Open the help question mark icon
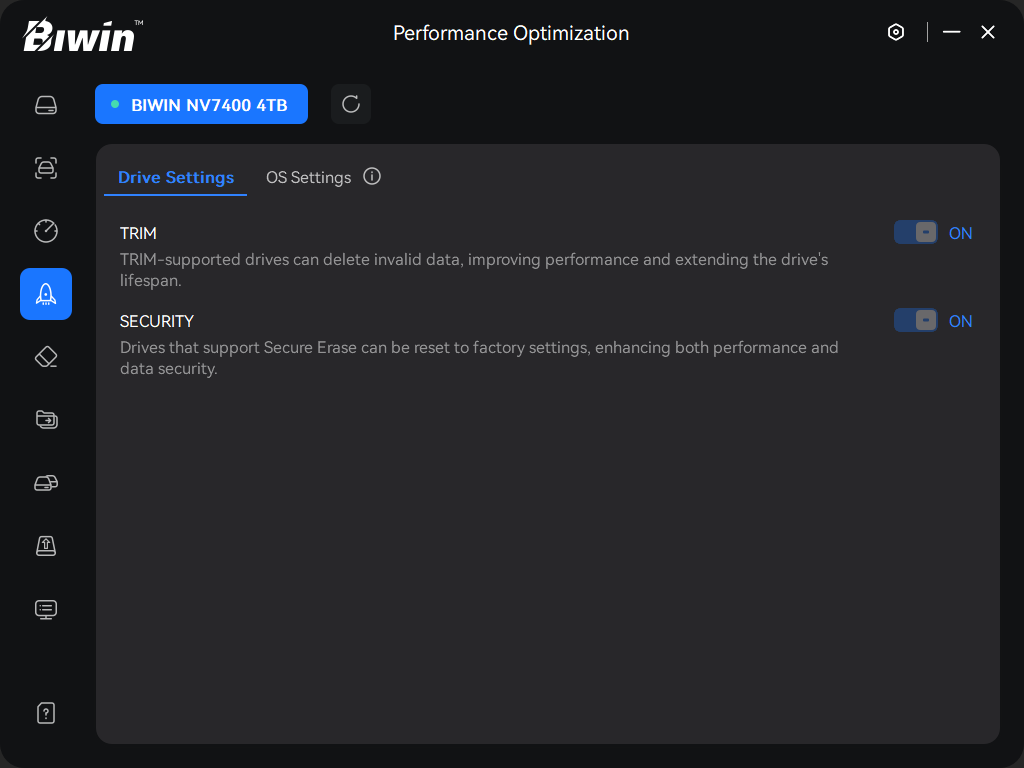Viewport: 1024px width, 768px height. pos(46,713)
